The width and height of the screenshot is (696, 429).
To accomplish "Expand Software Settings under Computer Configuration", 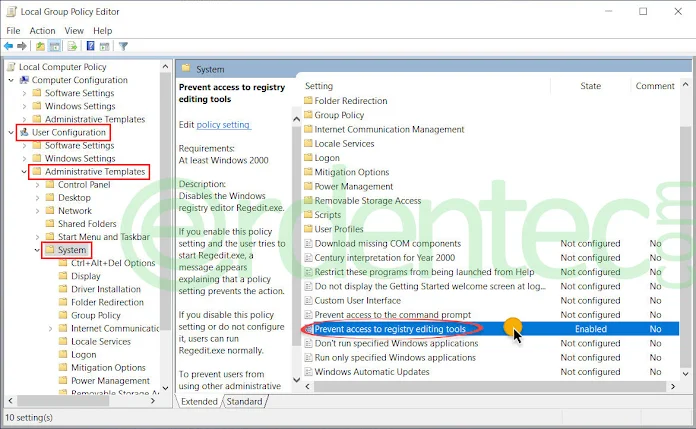I will coord(24,93).
